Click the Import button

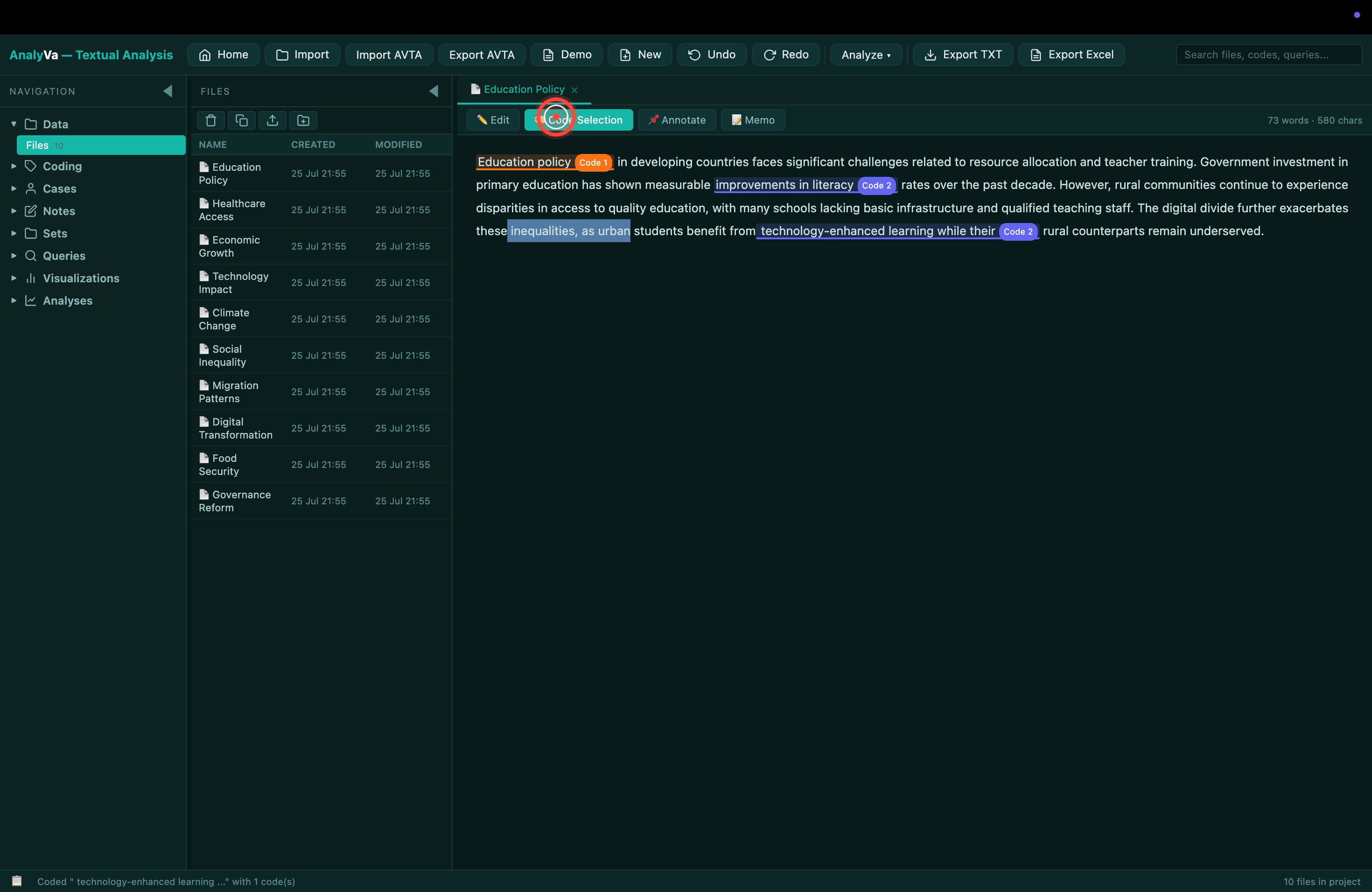pos(302,55)
